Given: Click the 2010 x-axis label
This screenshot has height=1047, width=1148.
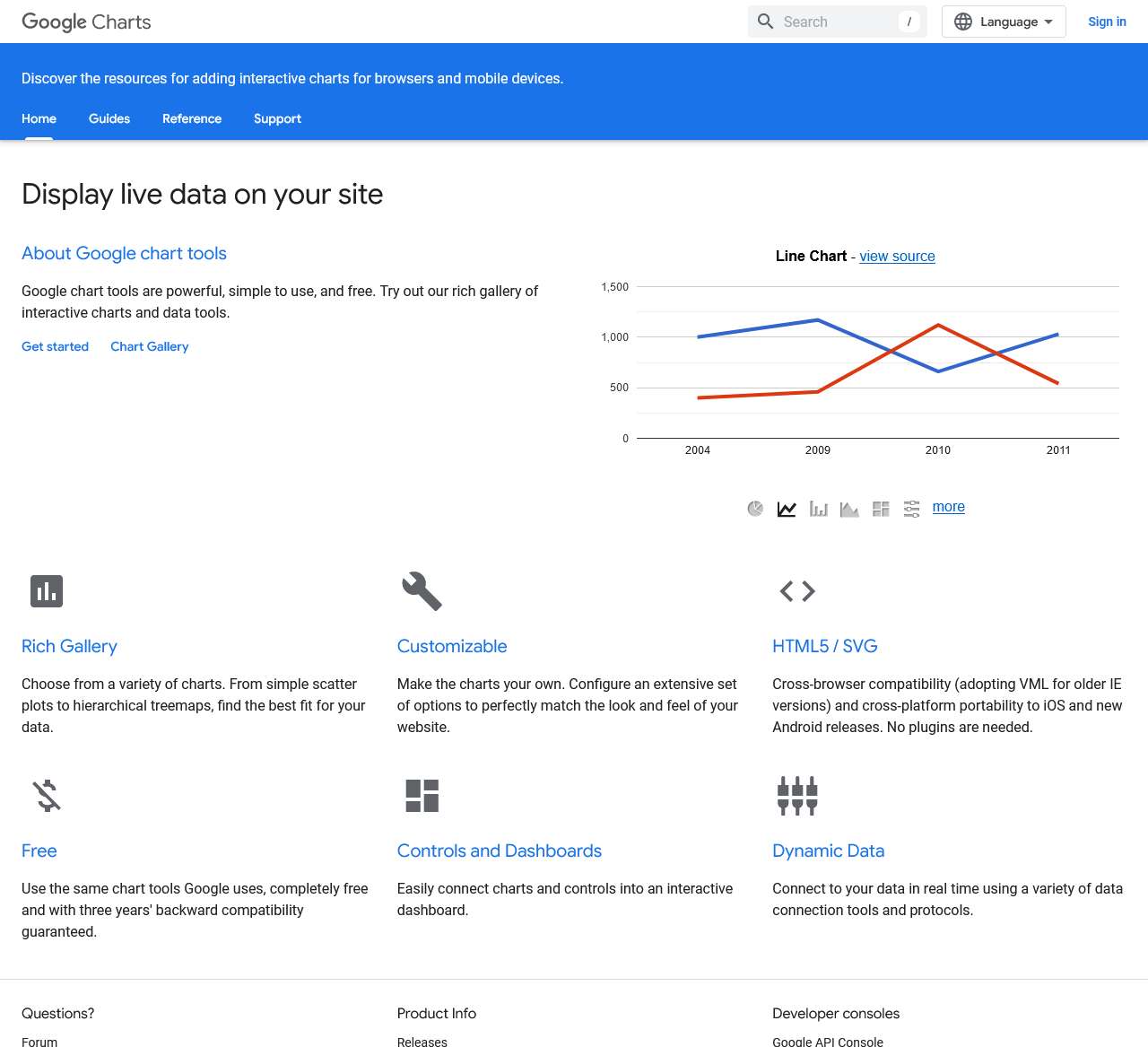Looking at the screenshot, I should tap(938, 450).
